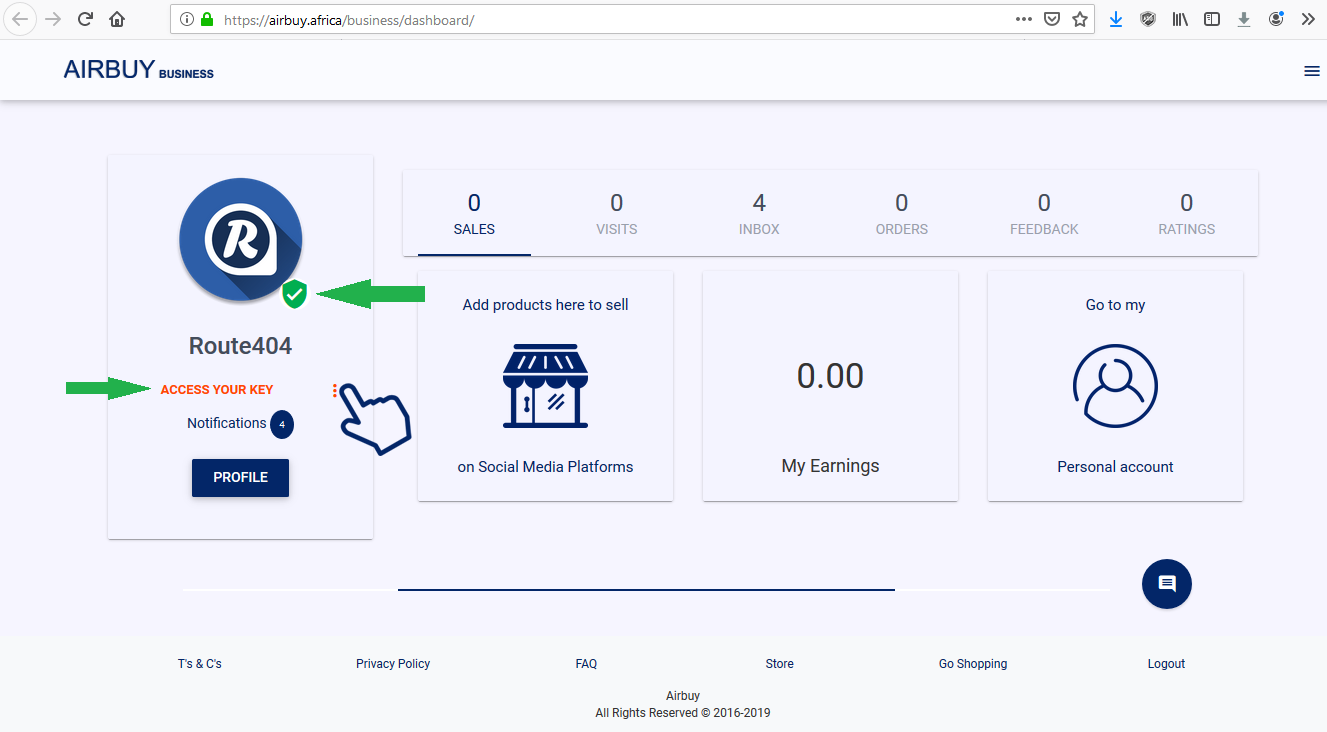Click the browser home icon
1327x732 pixels.
[x=117, y=19]
